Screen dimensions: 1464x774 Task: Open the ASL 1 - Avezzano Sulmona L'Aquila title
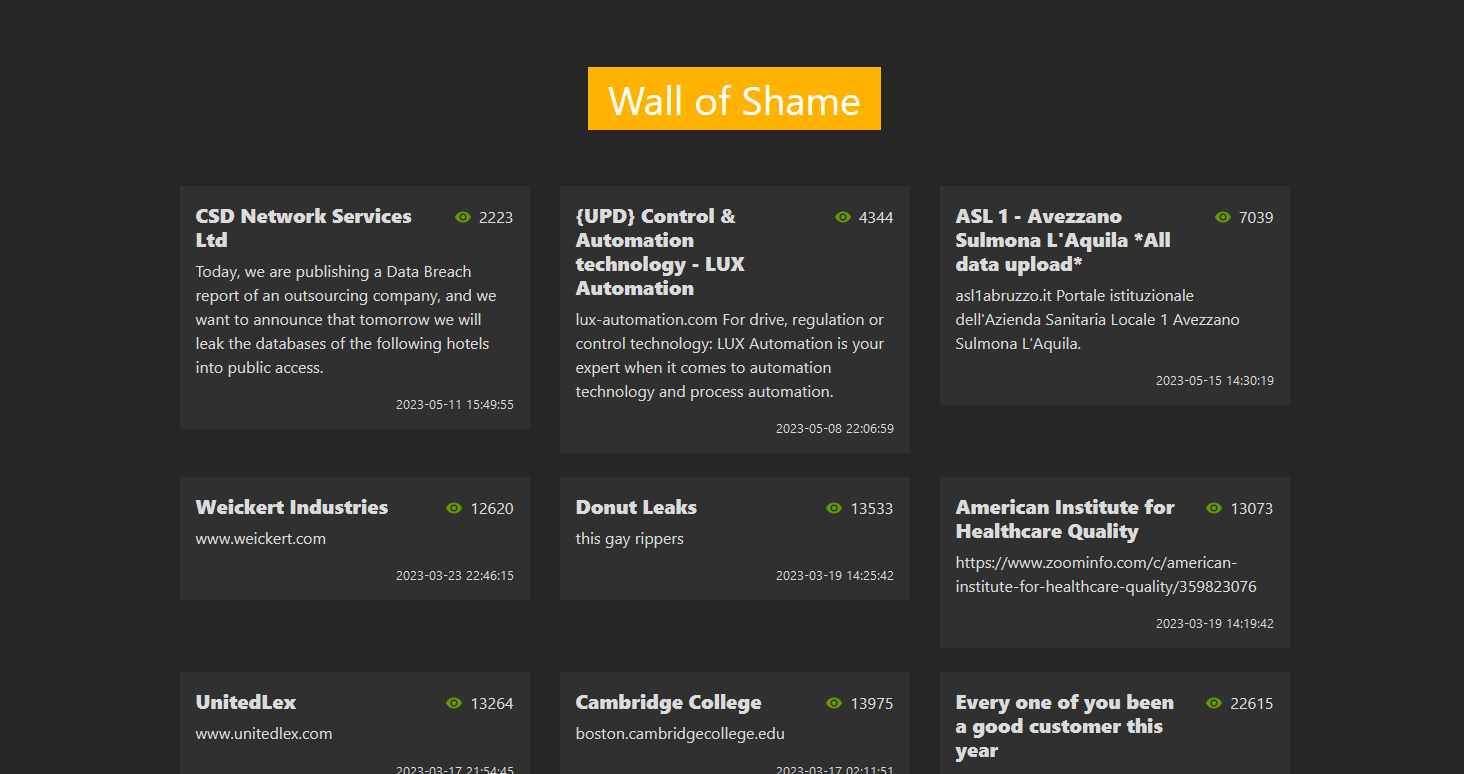[1063, 240]
